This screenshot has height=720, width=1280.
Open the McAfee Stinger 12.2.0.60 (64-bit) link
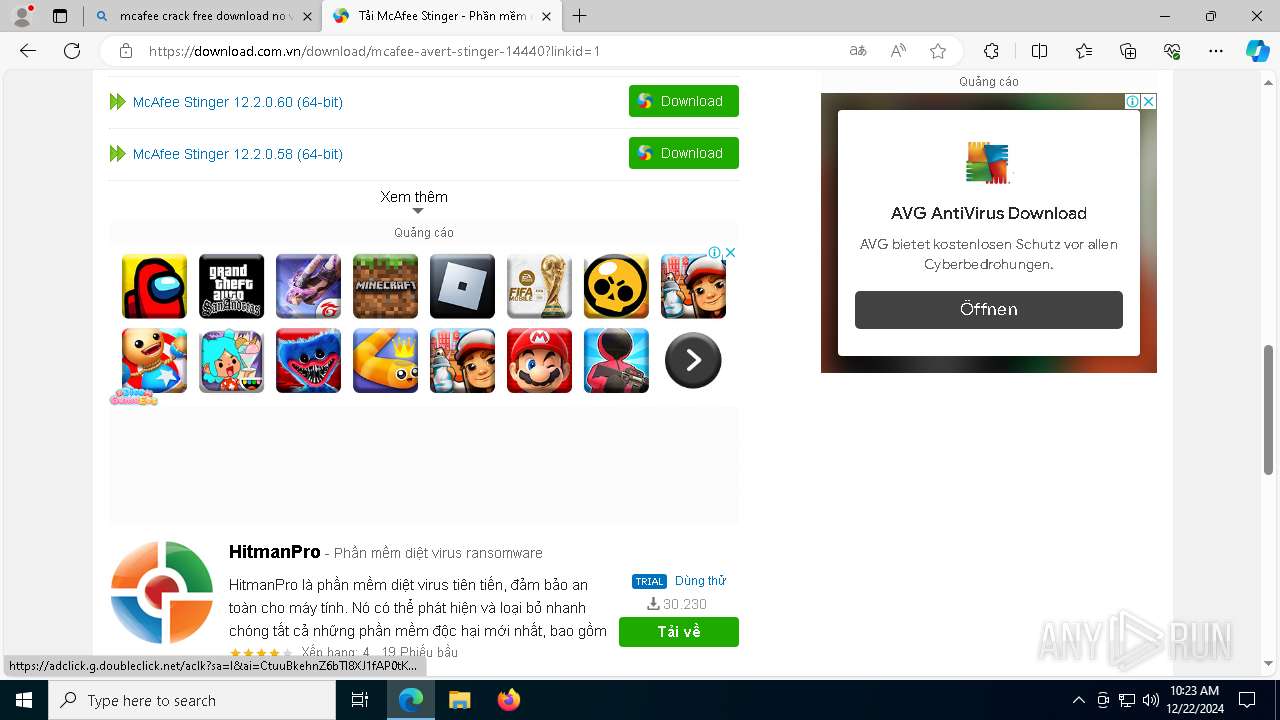[238, 102]
